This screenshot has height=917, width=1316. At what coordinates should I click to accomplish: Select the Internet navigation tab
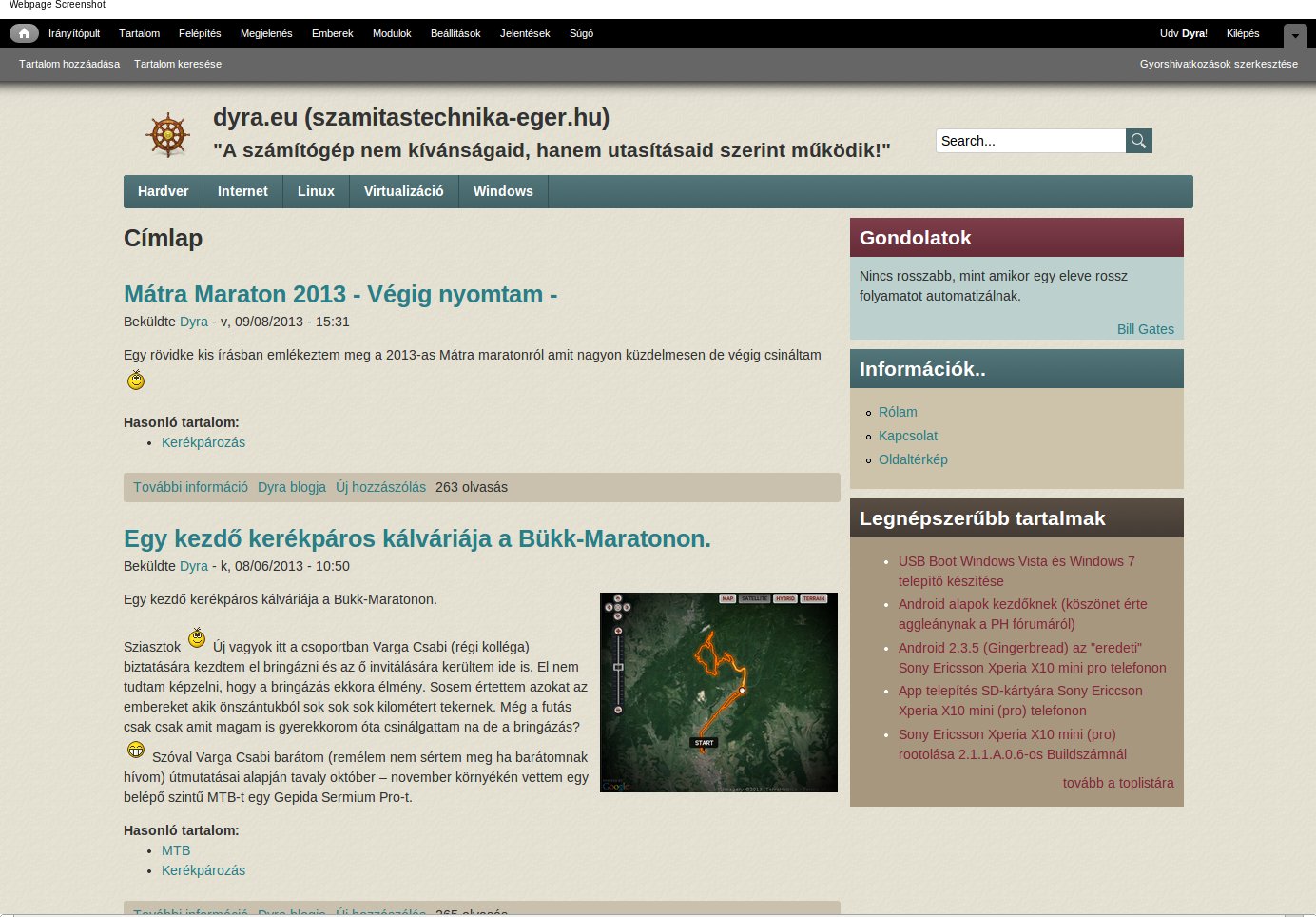pos(242,191)
